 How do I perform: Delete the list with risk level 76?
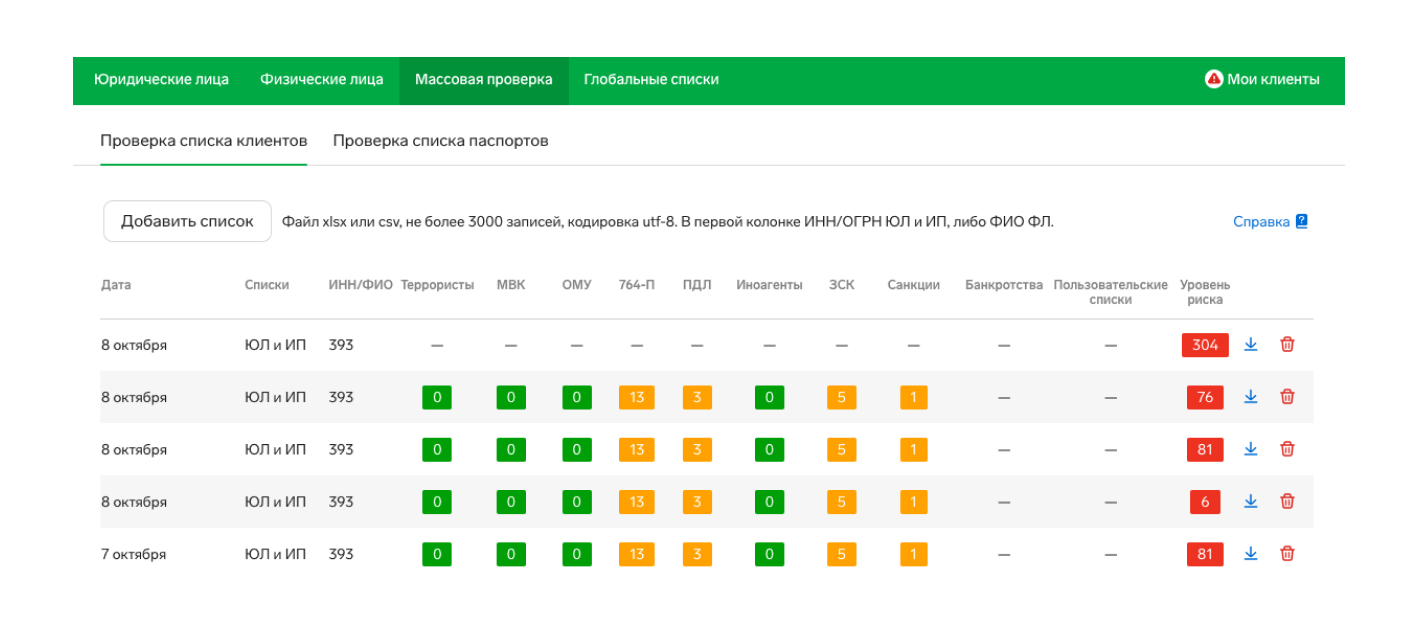[x=1287, y=397]
